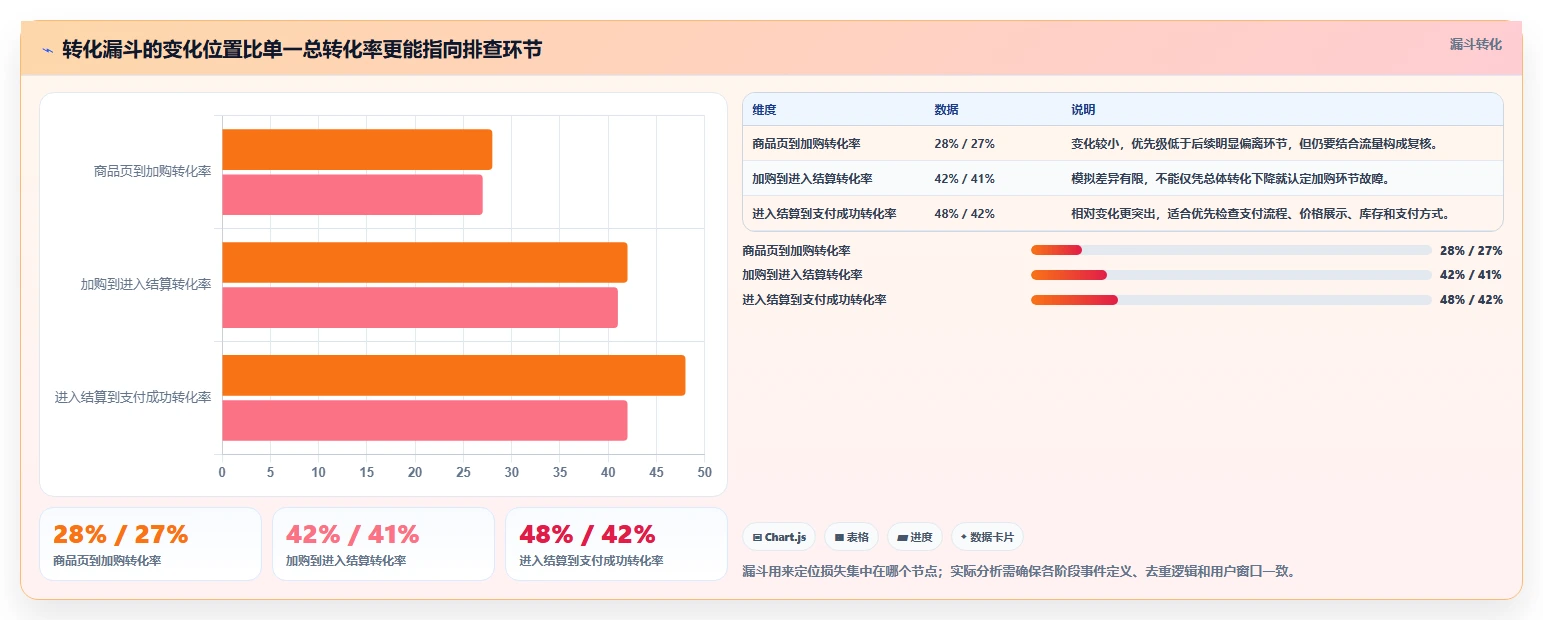The width and height of the screenshot is (1543, 620).
Task: Click the 0 tick on chart x-axis
Action: pyautogui.click(x=222, y=472)
